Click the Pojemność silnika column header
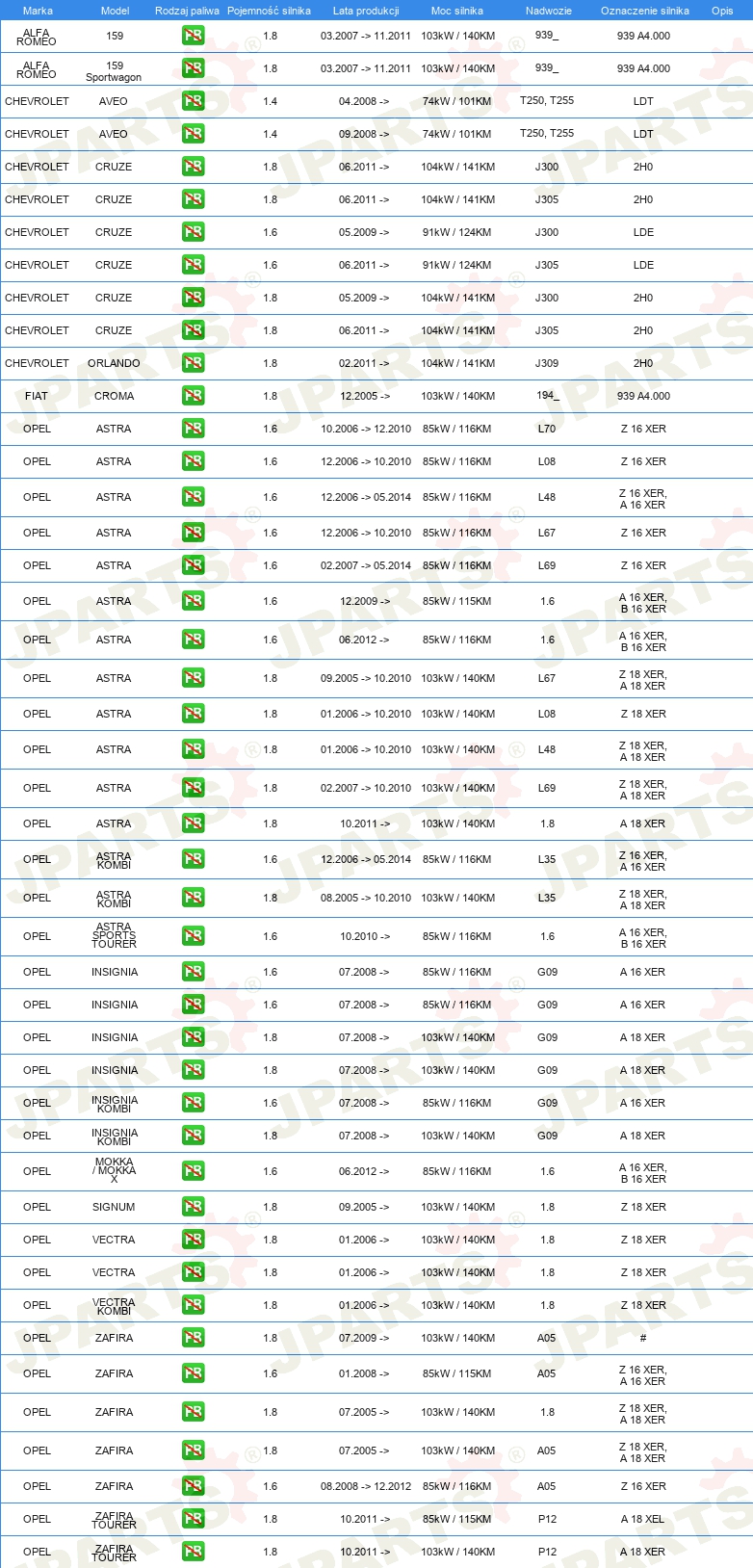The height and width of the screenshot is (1568, 753). point(270,11)
